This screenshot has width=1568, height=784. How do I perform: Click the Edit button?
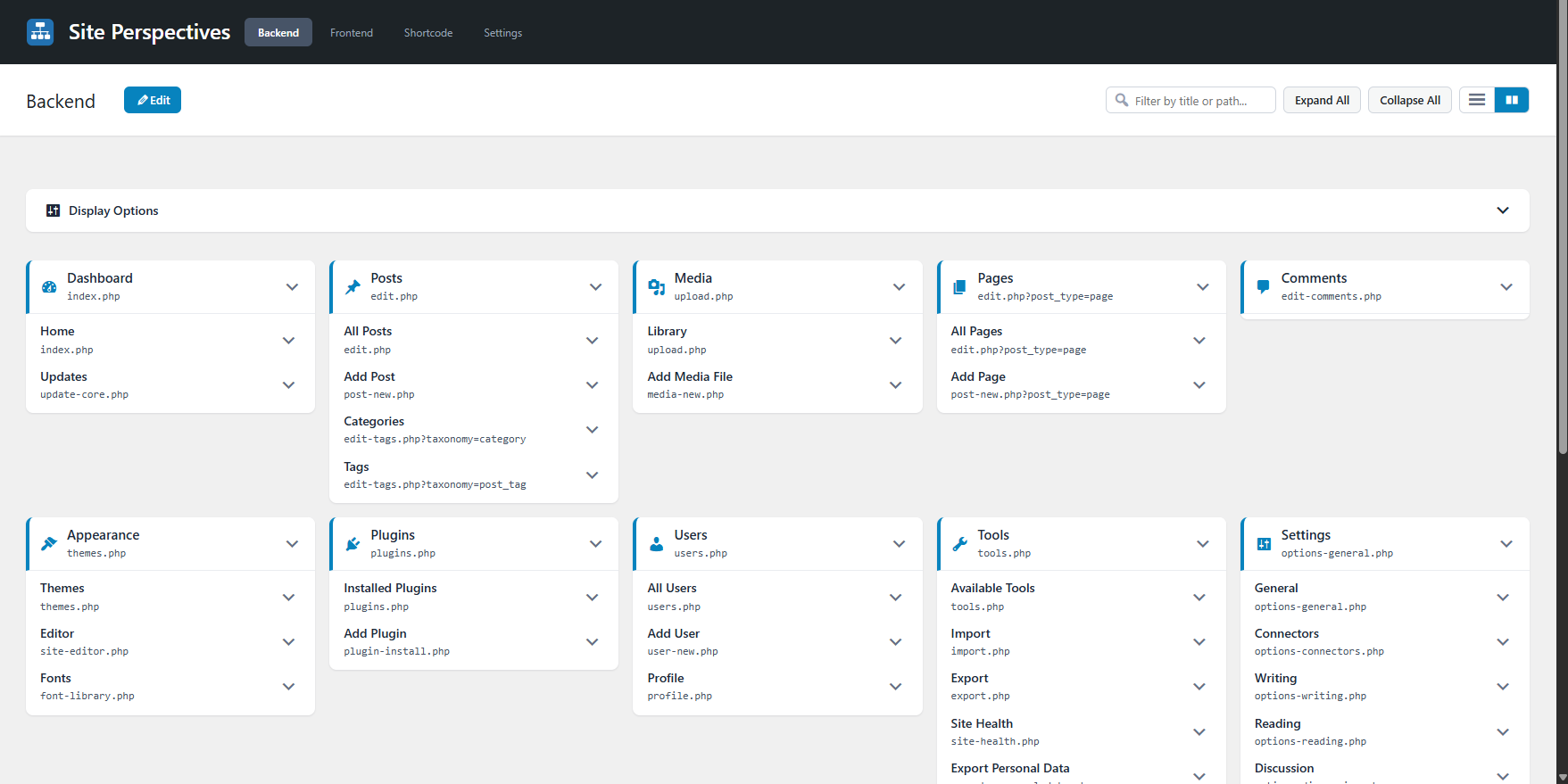coord(153,100)
